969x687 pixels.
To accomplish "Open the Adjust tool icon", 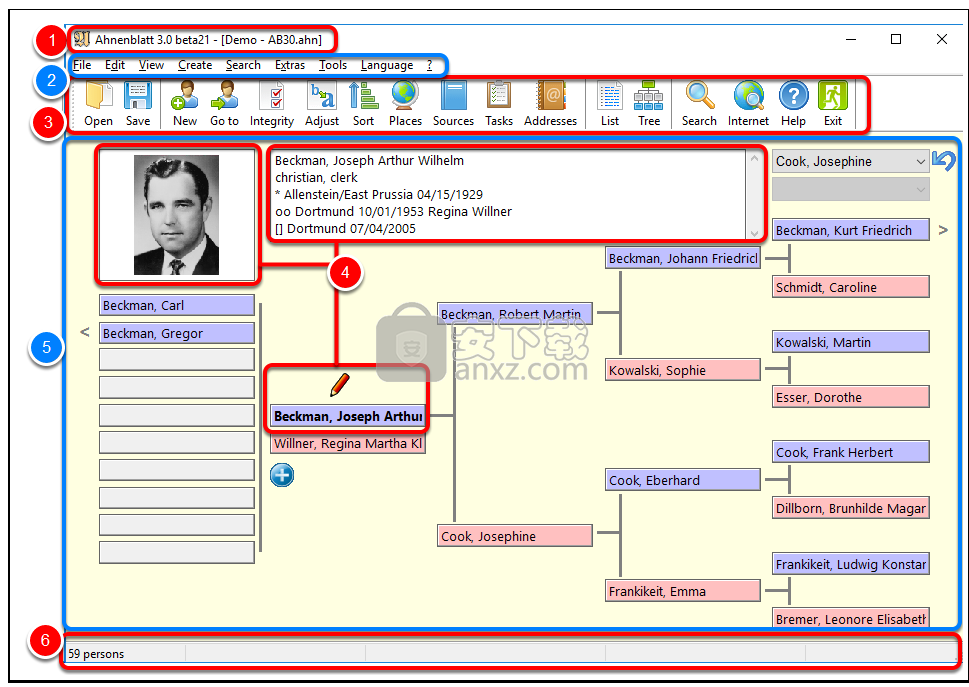I will 322,96.
